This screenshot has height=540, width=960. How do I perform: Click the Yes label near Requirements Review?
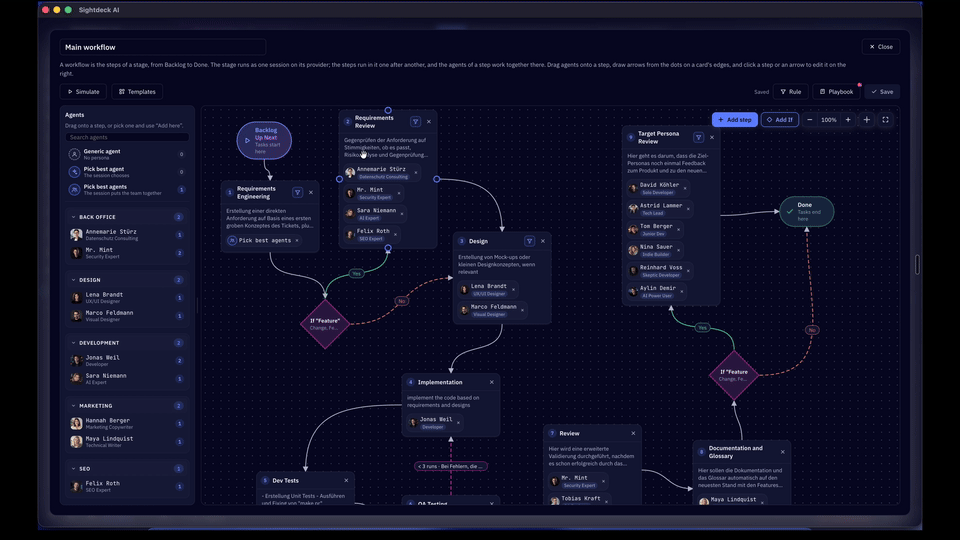pos(356,274)
